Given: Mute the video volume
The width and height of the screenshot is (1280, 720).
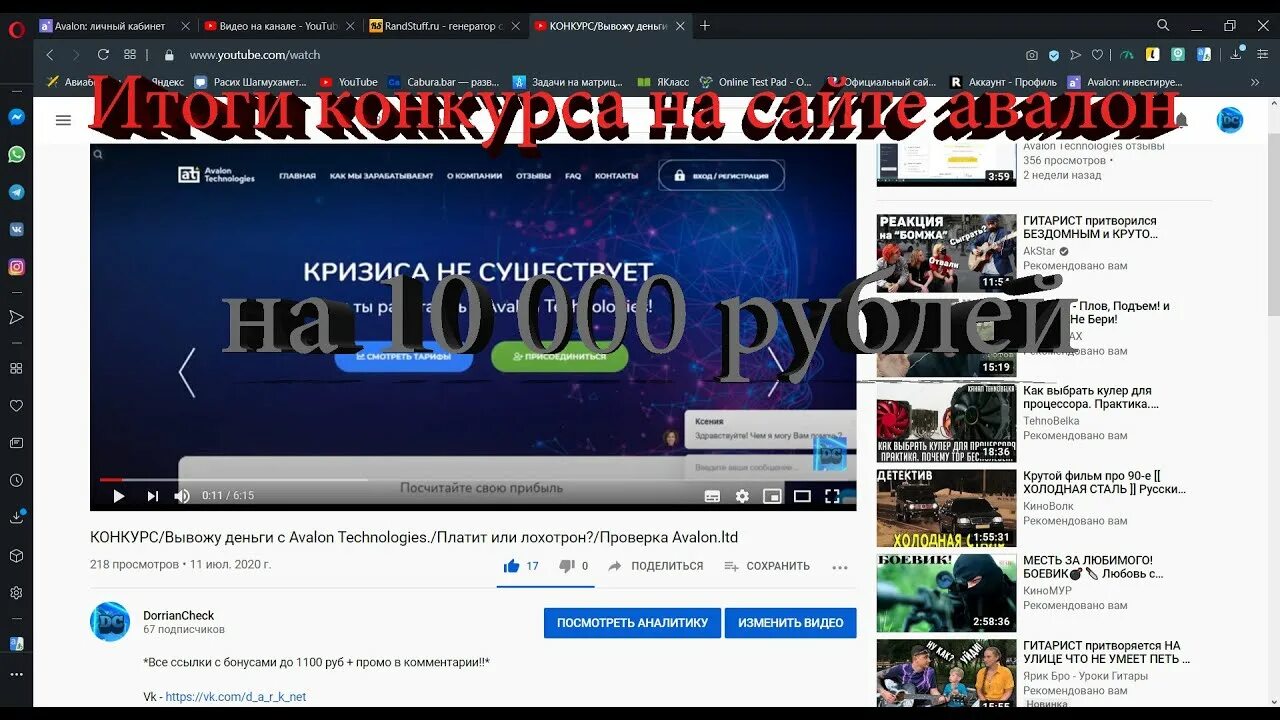Looking at the screenshot, I should pyautogui.click(x=182, y=496).
